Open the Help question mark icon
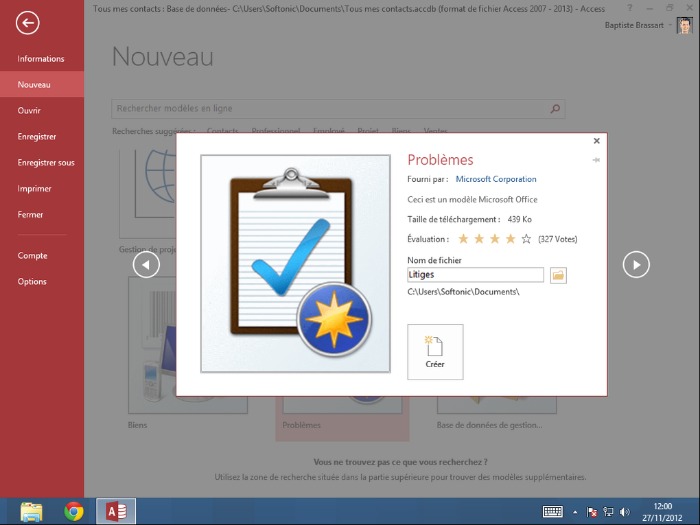The image size is (700, 525). pos(629,8)
